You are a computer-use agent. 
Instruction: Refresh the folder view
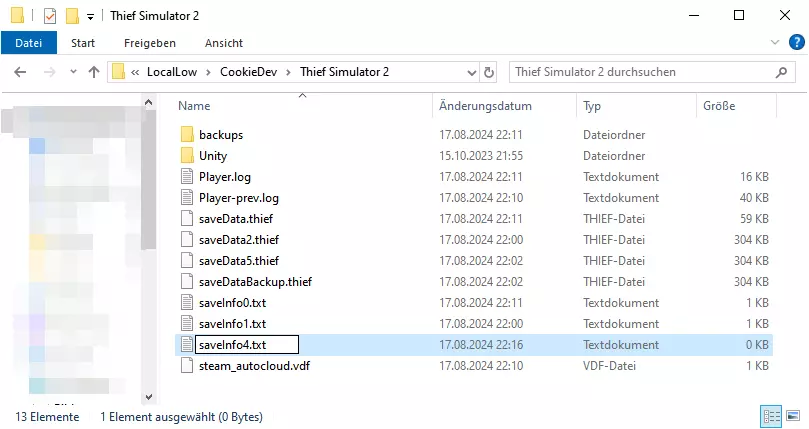tap(489, 72)
